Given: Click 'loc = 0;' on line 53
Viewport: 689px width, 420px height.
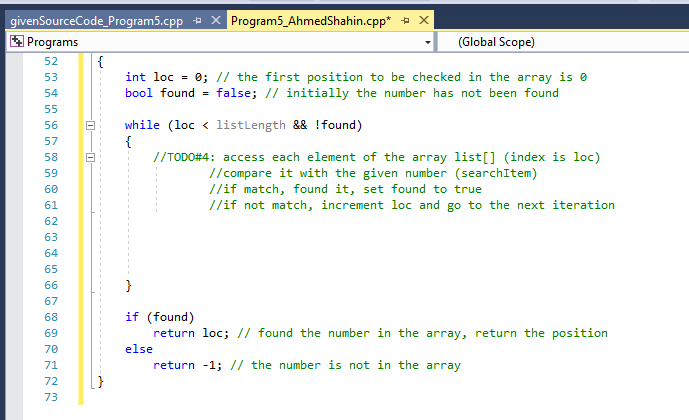Looking at the screenshot, I should pos(181,77).
